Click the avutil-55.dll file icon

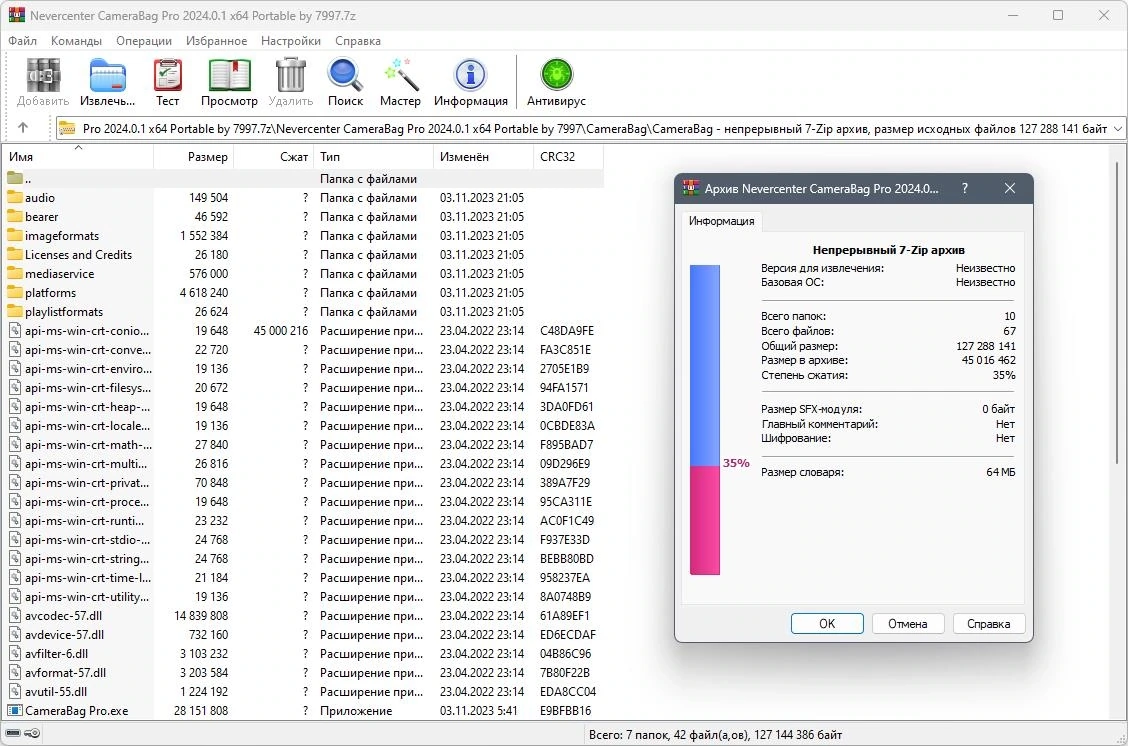[15, 691]
